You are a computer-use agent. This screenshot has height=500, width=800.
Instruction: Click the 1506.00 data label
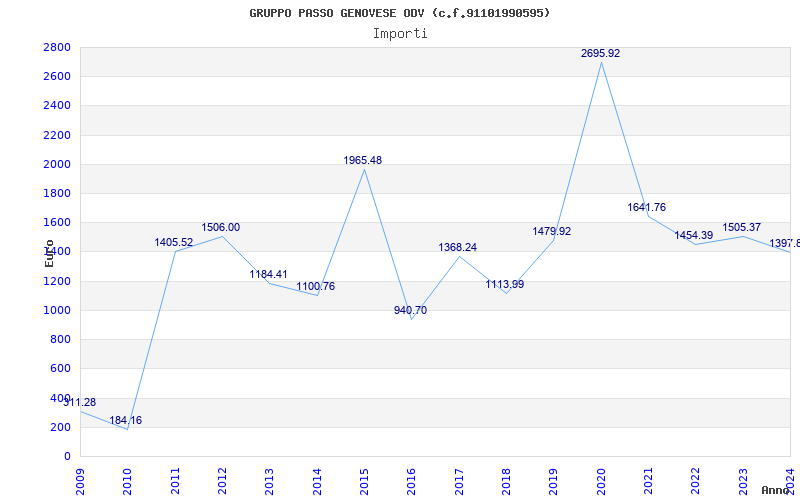220,228
